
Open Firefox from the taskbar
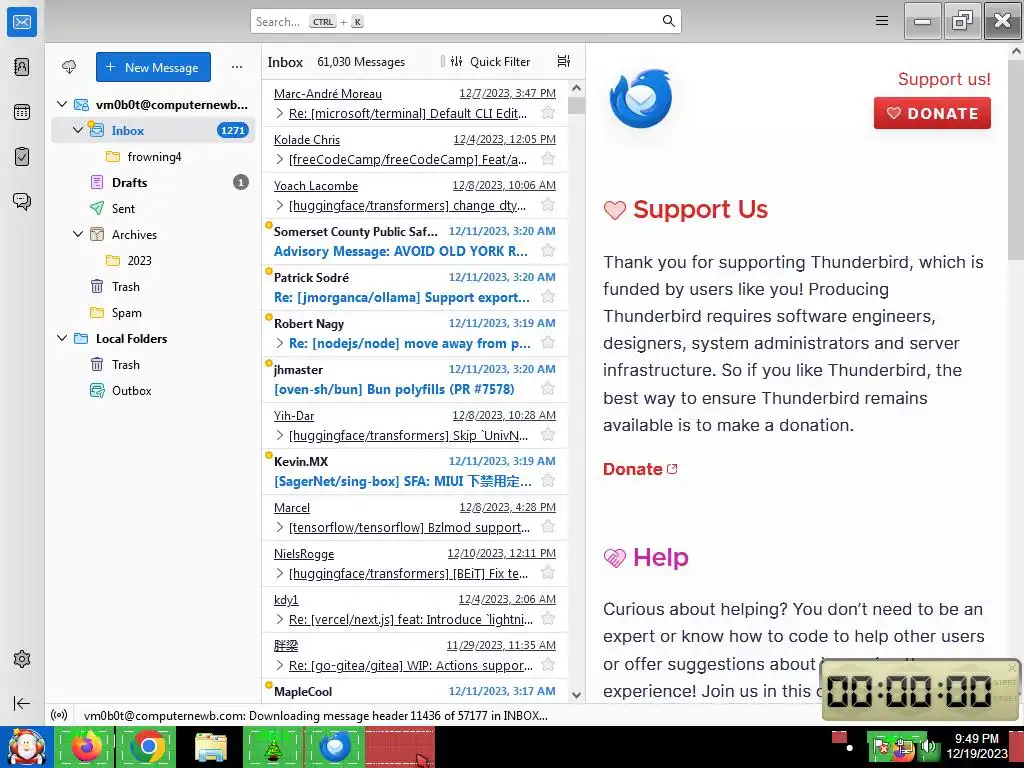pyautogui.click(x=86, y=747)
